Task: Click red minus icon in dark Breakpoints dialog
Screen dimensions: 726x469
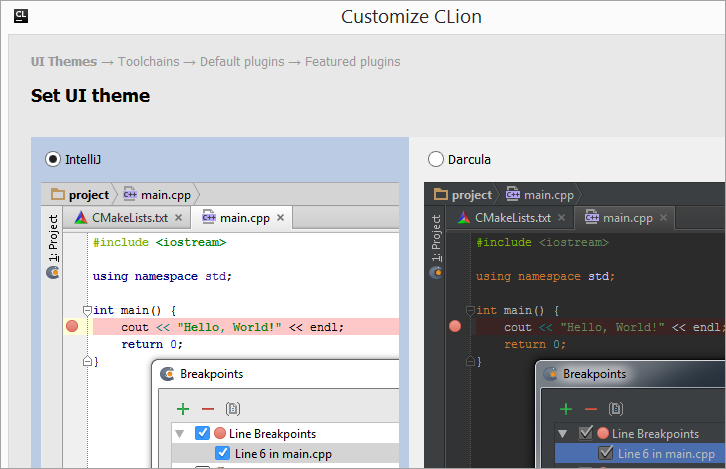Action: point(591,409)
